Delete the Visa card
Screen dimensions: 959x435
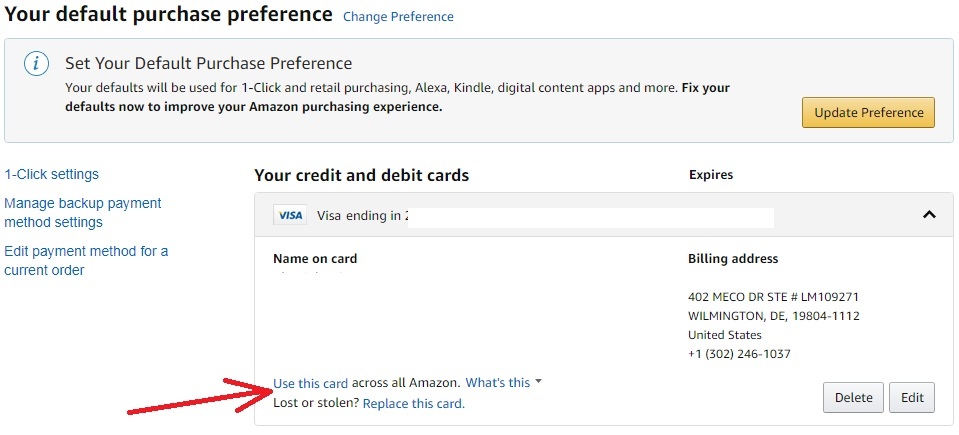coord(853,397)
